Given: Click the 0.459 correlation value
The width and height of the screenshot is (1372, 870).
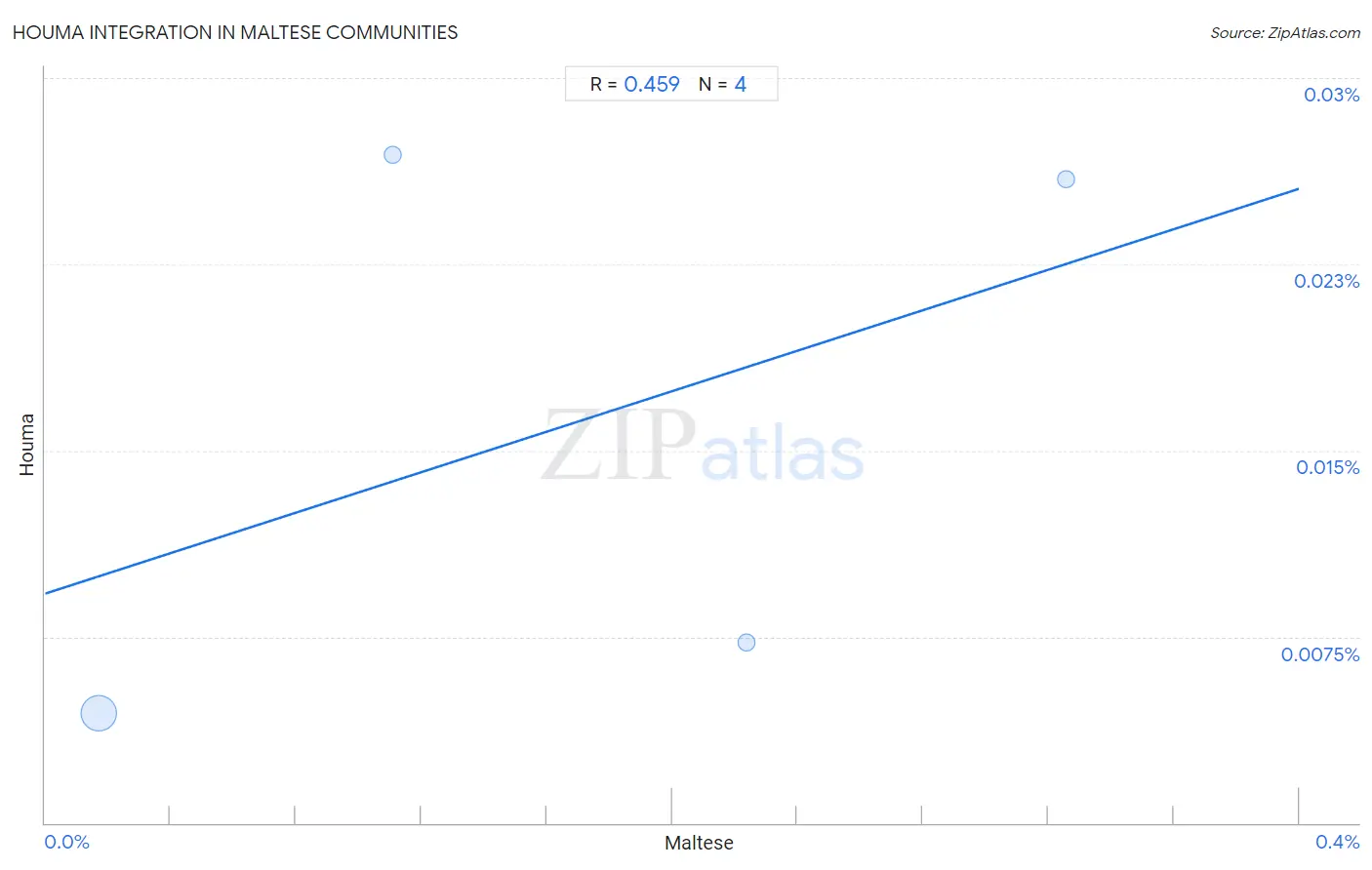Looking at the screenshot, I should point(651,84).
